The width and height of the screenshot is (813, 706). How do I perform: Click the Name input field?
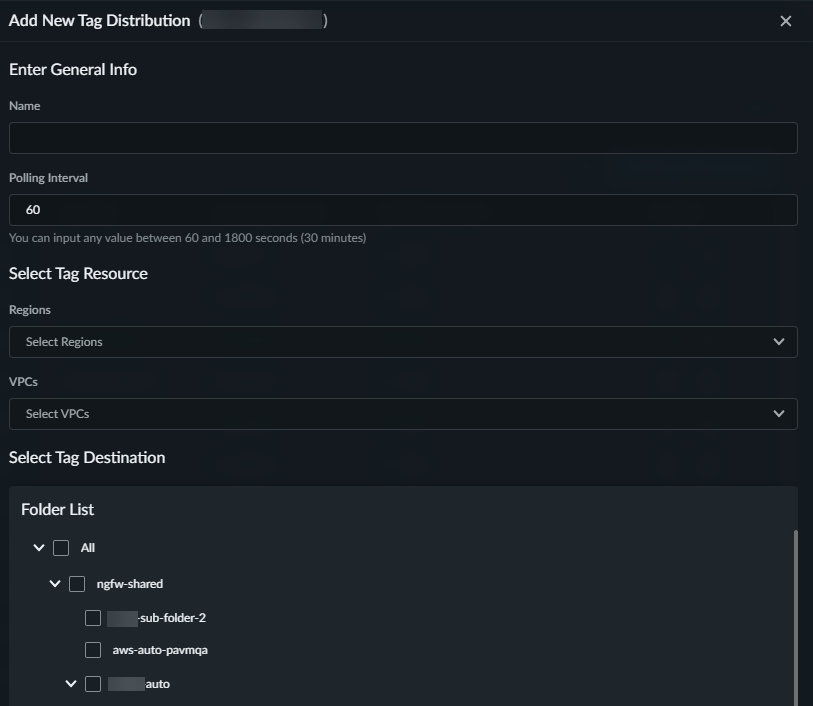click(403, 138)
